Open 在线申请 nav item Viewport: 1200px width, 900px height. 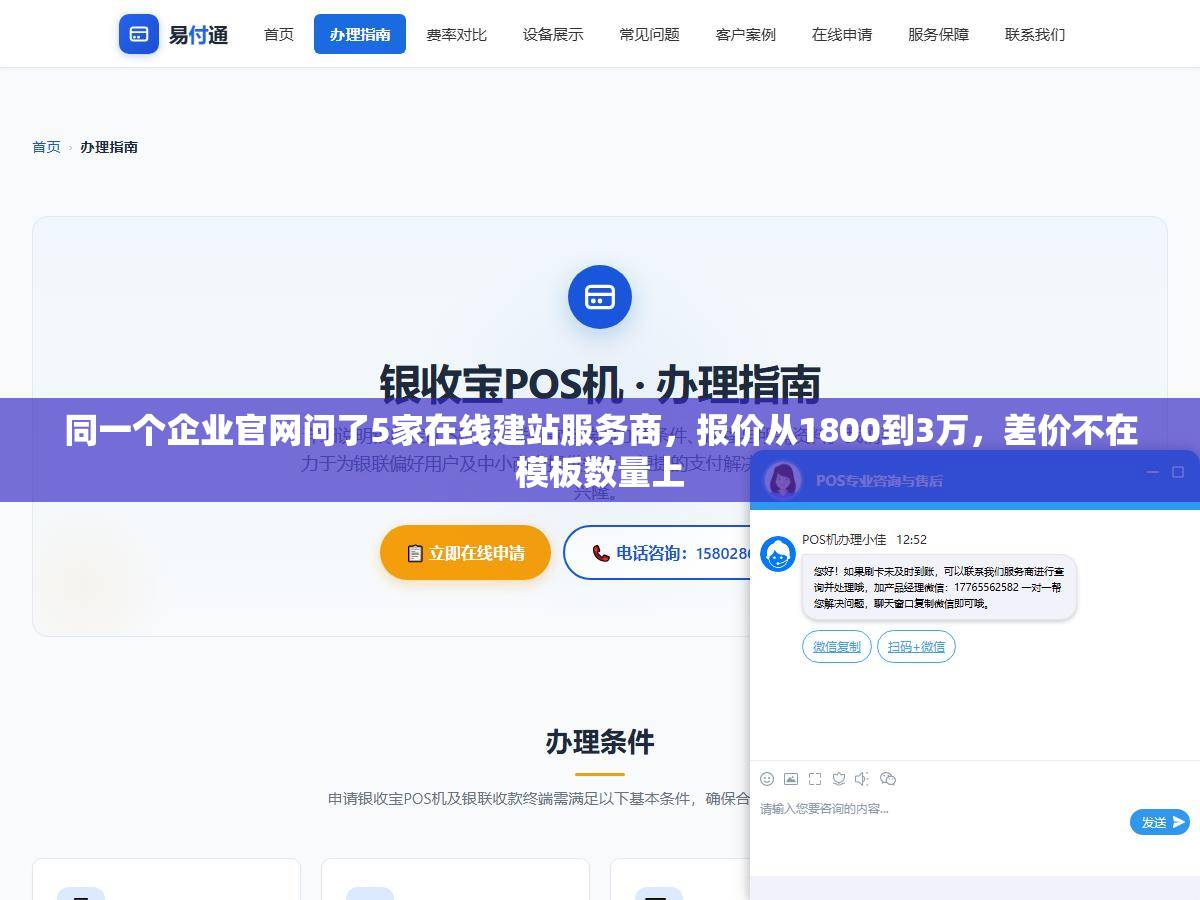842,34
